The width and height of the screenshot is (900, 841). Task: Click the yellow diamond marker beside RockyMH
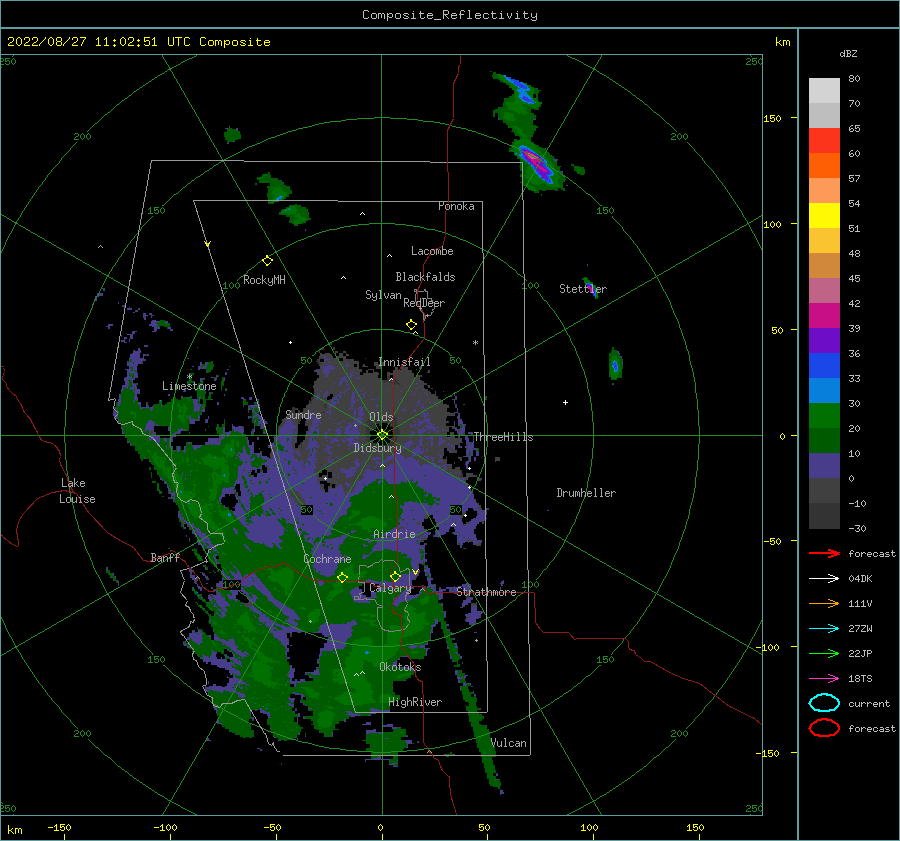click(x=267, y=261)
